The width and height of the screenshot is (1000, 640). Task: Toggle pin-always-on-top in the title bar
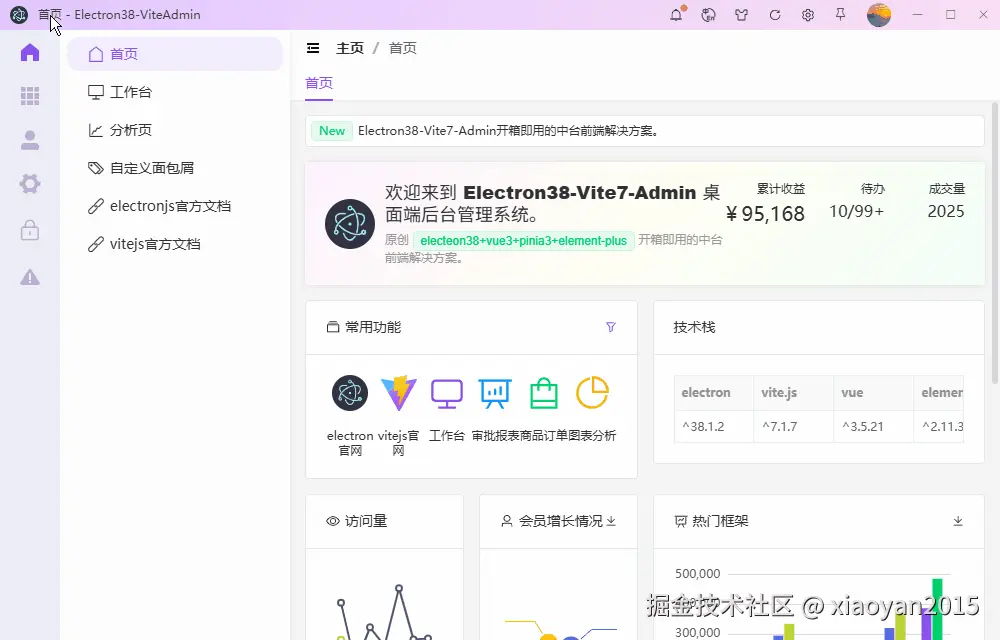[x=841, y=15]
